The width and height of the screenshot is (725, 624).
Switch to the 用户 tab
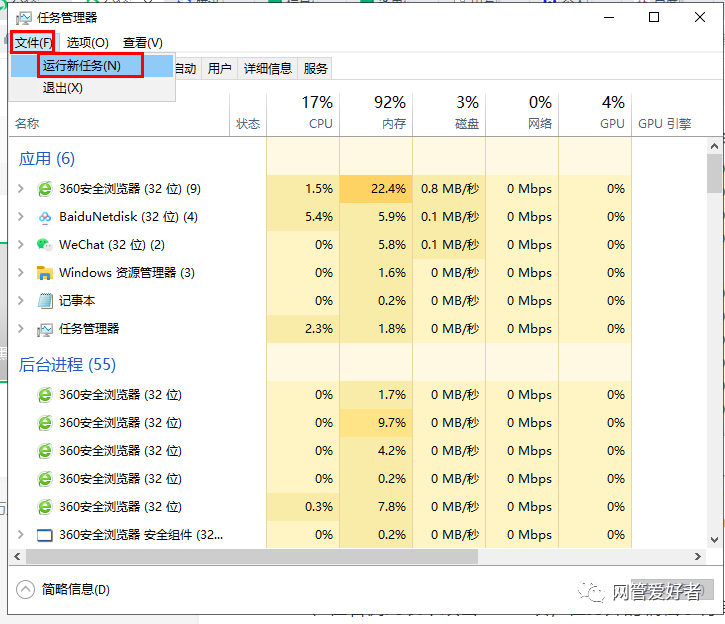pos(219,68)
